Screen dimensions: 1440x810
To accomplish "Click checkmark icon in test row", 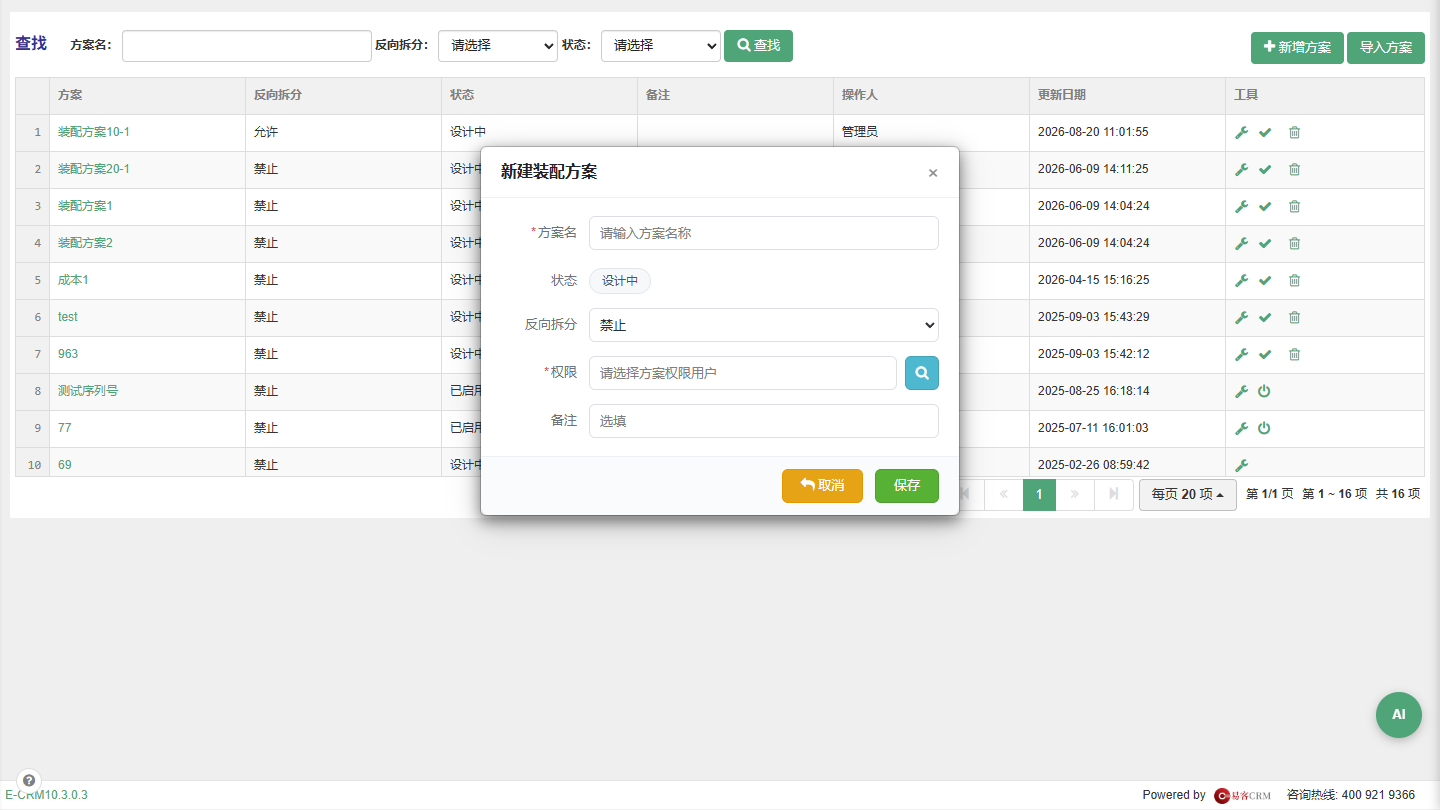I will (1265, 317).
